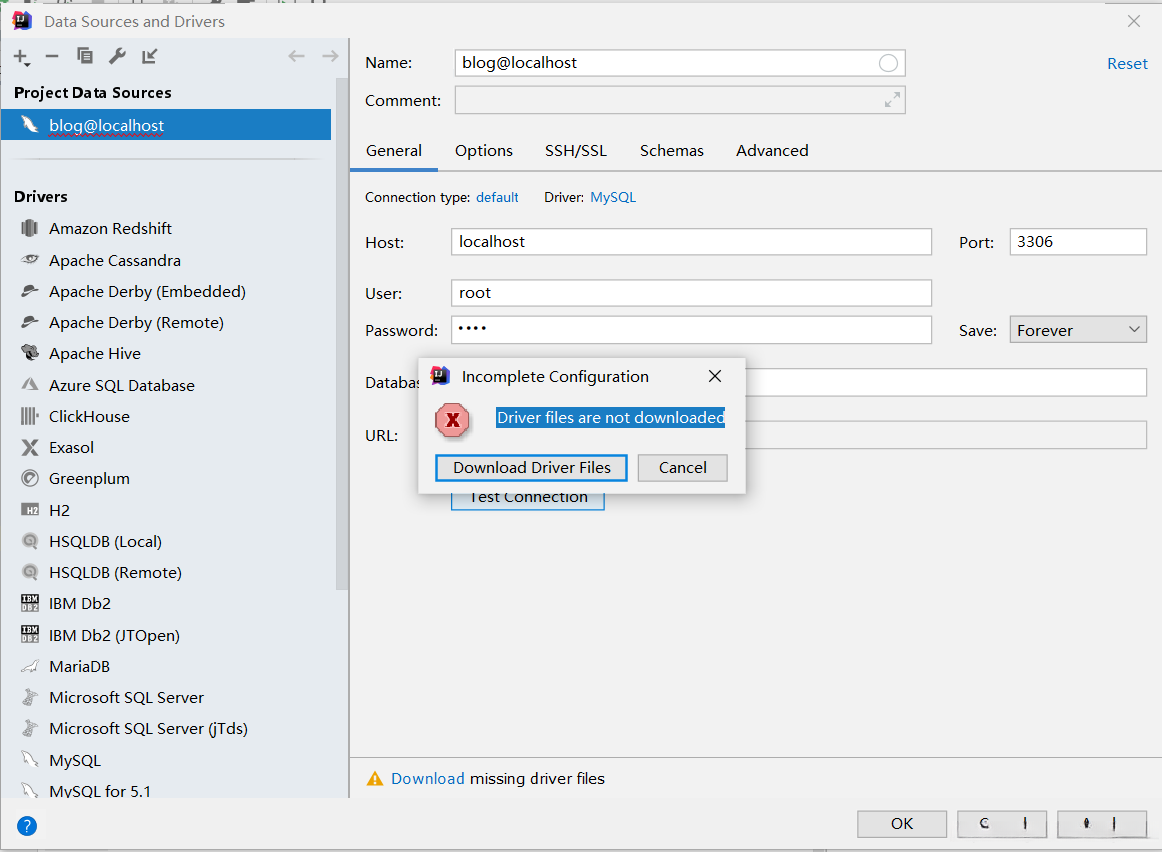Open the MySQL driver selector link
This screenshot has width=1162, height=852.
pyautogui.click(x=613, y=198)
